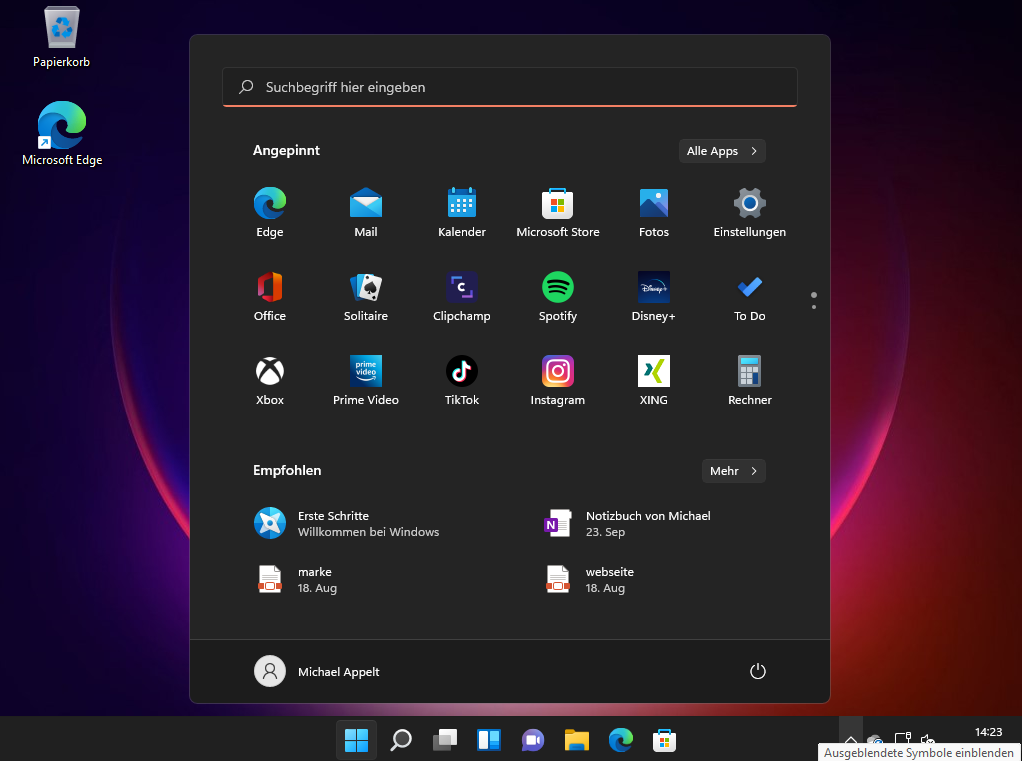
Task: Open File Explorer from the taskbar
Action: point(576,740)
